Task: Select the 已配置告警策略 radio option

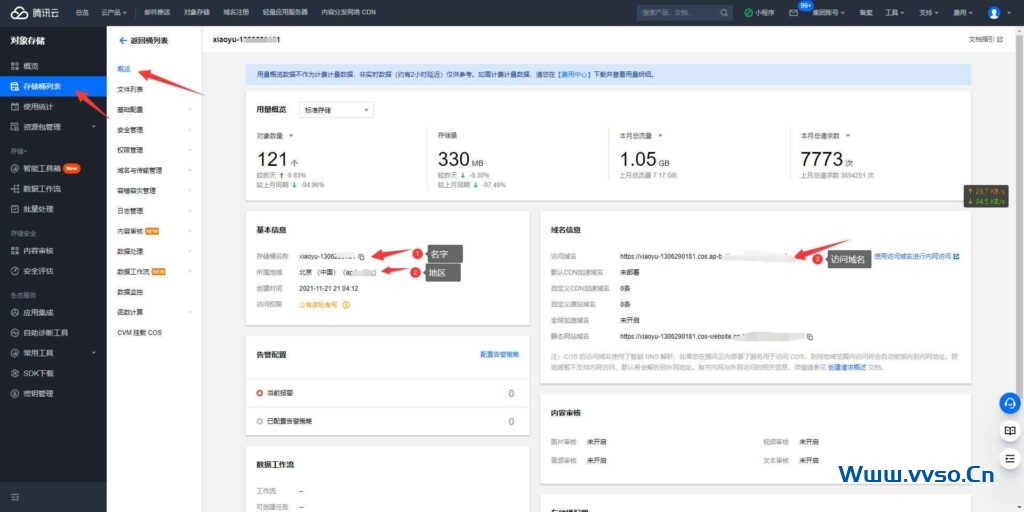Action: [x=260, y=422]
